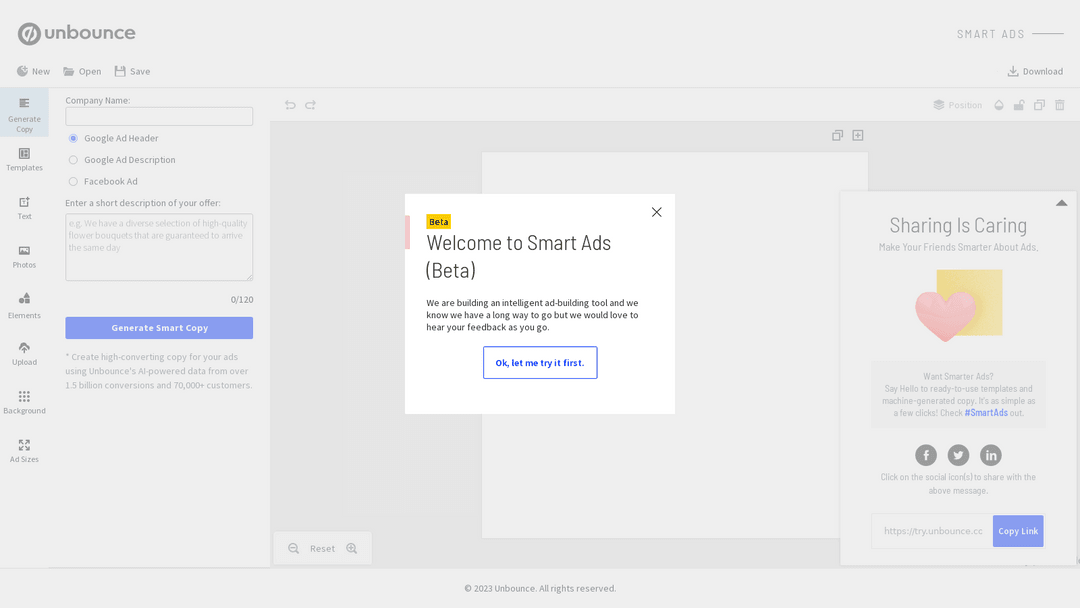Share on Twitter icon
Screen dimensions: 1080x608
958,455
